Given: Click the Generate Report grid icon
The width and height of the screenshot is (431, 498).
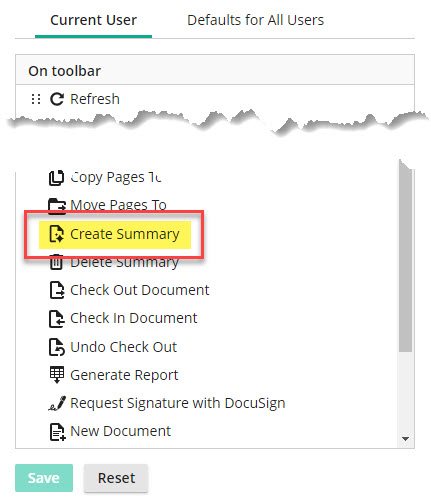Looking at the screenshot, I should (x=57, y=375).
